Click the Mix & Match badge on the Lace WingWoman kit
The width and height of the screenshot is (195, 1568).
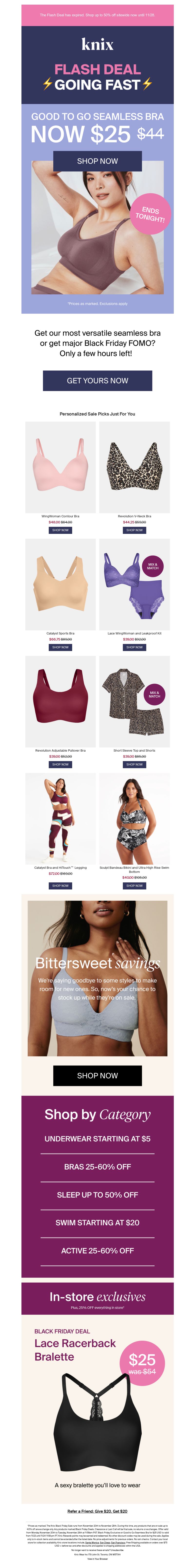pyautogui.click(x=152, y=566)
